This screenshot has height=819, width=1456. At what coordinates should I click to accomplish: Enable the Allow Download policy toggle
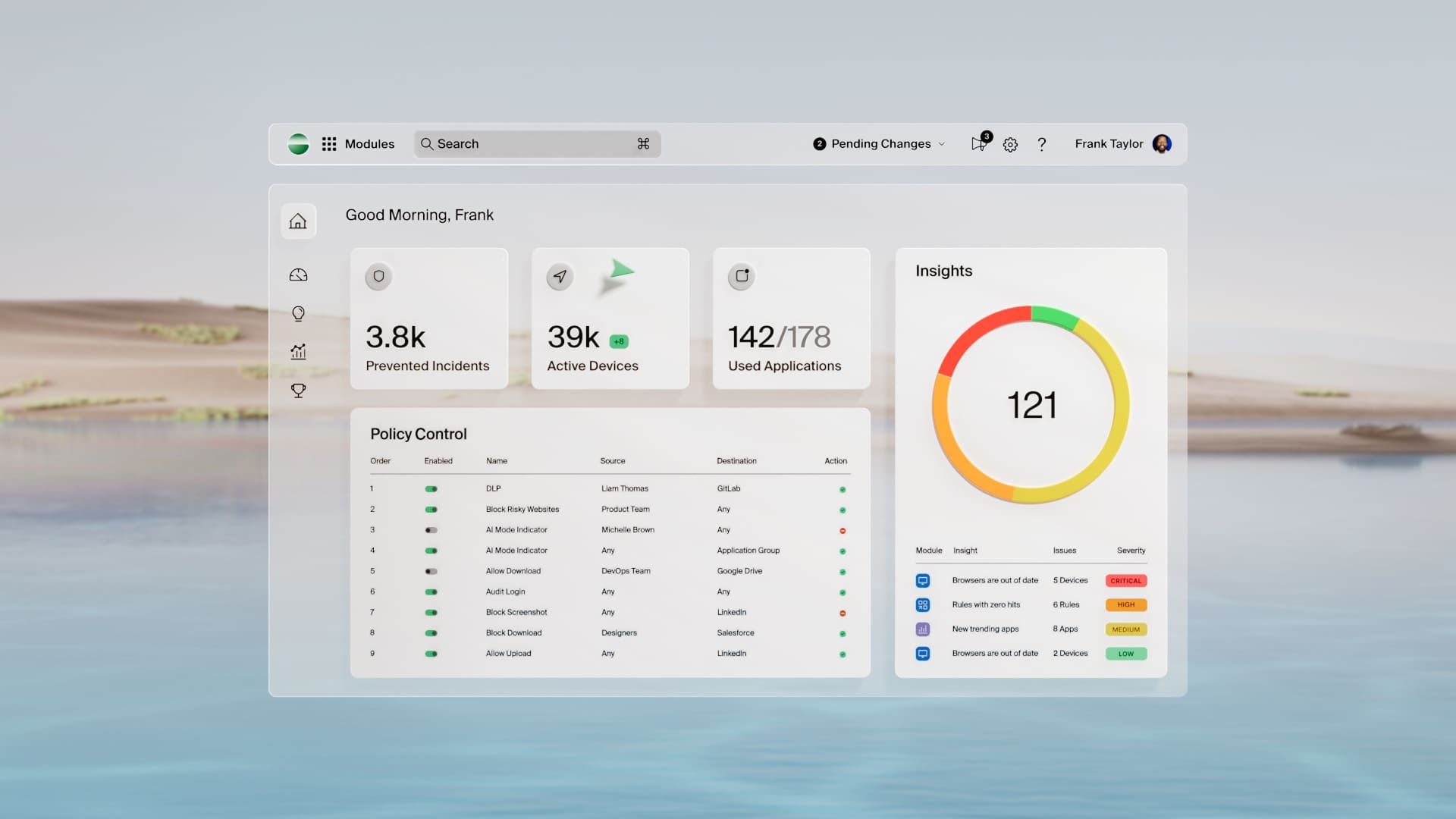[x=431, y=571]
